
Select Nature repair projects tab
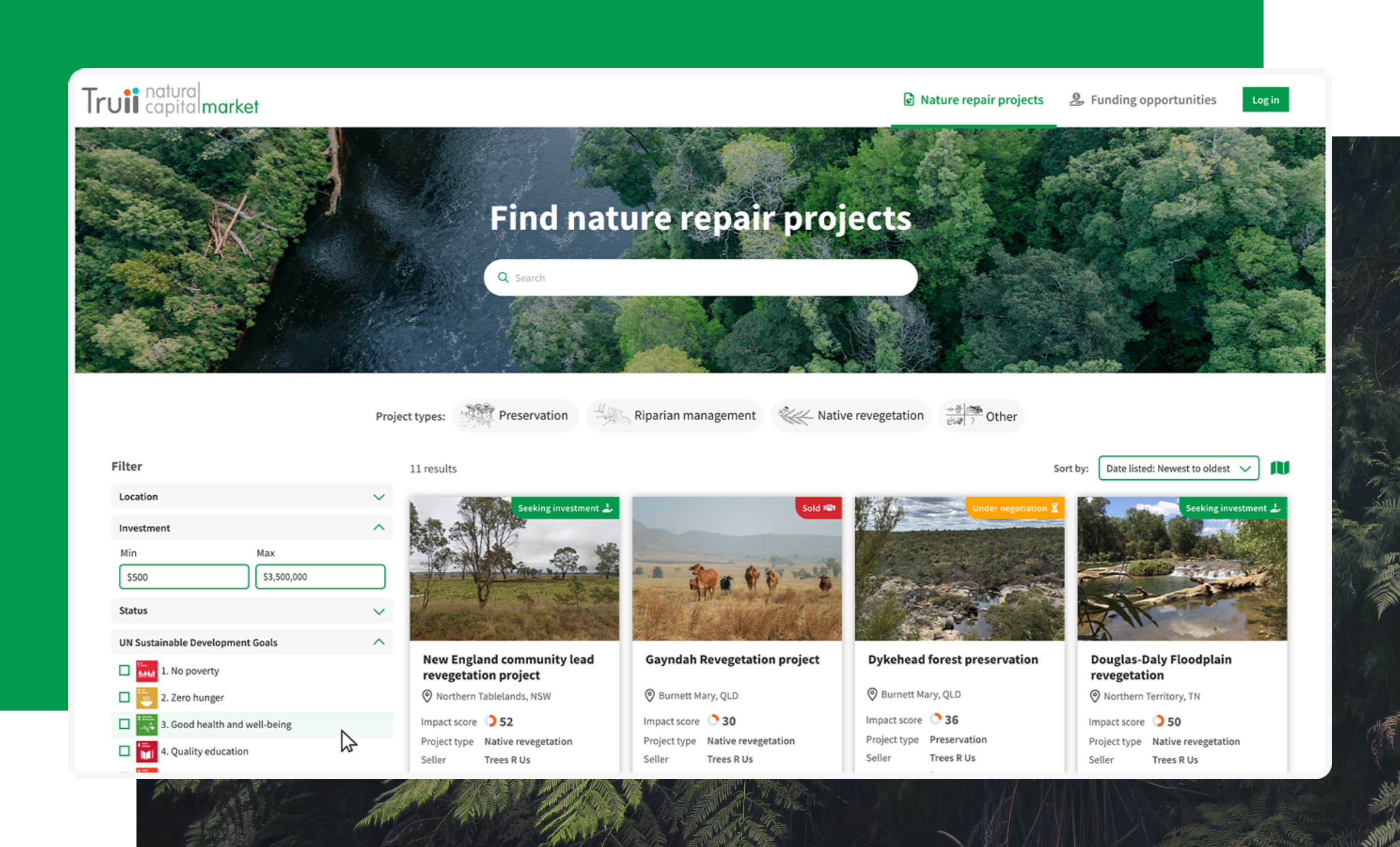[974, 99]
